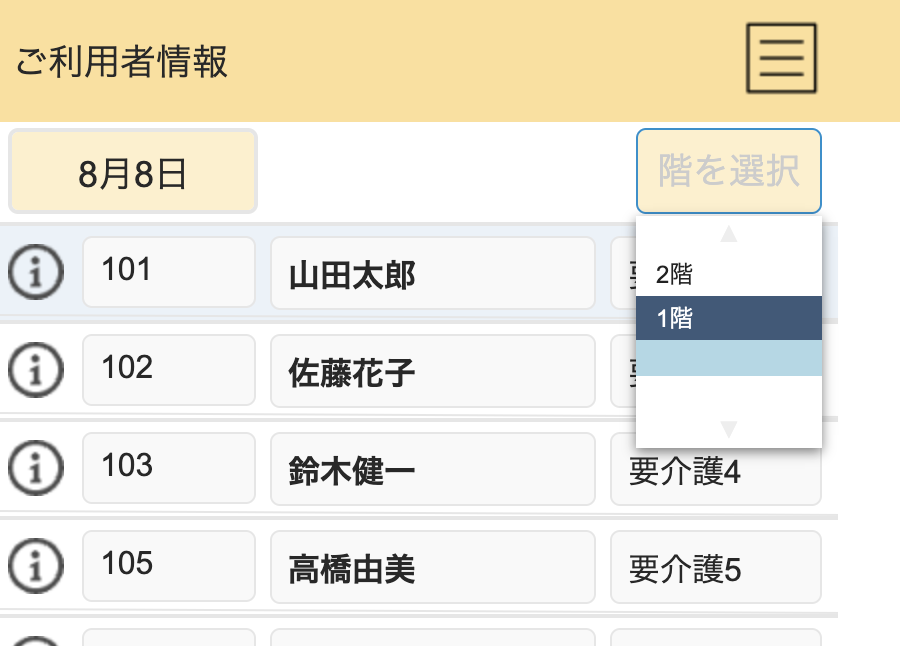Click info icon for room 103
The width and height of the screenshot is (900, 646).
35,468
